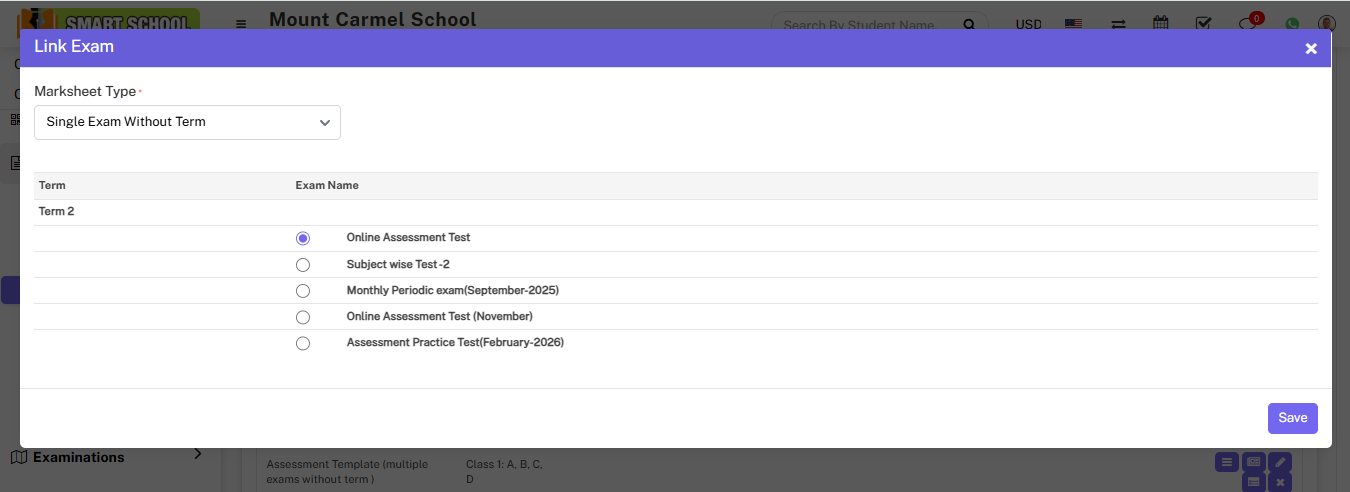Choose Monthly Periodic exam (September-2025)
The width and height of the screenshot is (1350, 492).
tap(303, 291)
